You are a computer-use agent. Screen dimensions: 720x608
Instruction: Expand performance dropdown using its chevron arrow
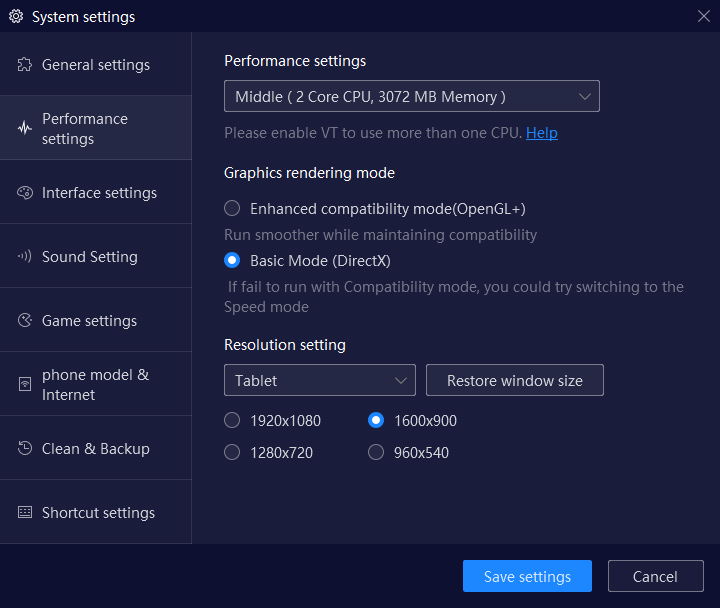(585, 96)
